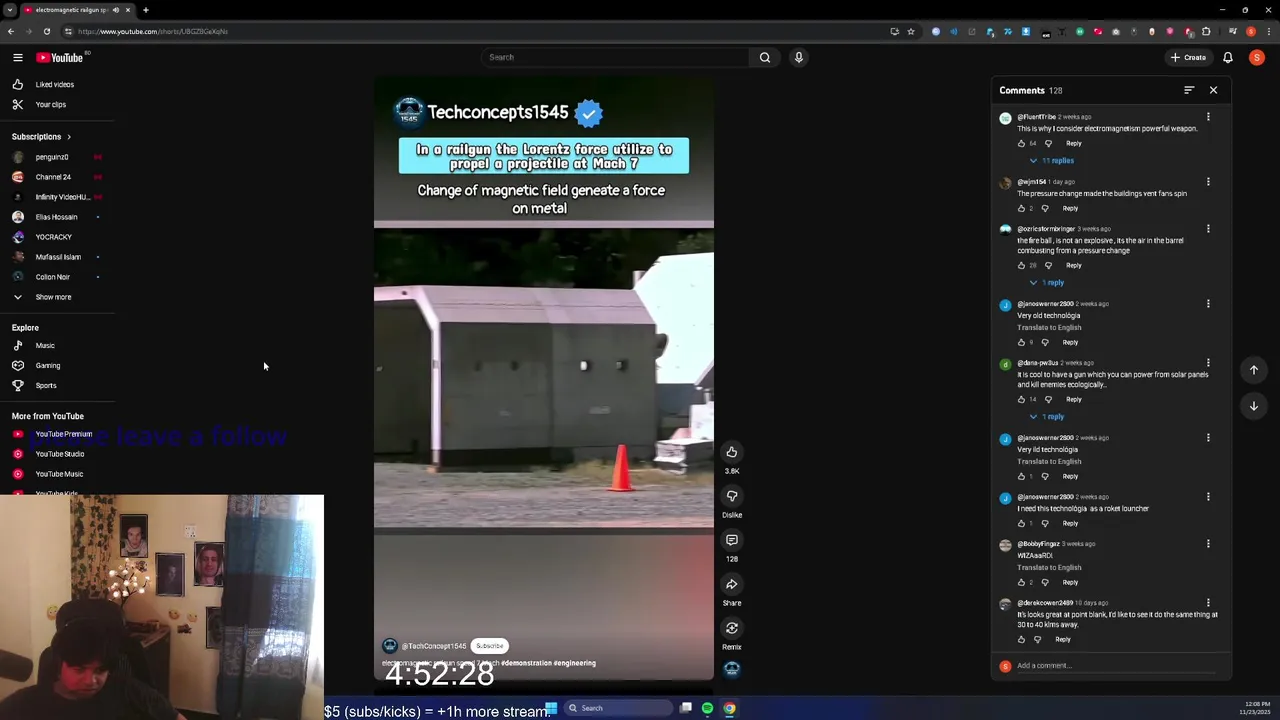Open the account avatar menu

tap(1257, 57)
